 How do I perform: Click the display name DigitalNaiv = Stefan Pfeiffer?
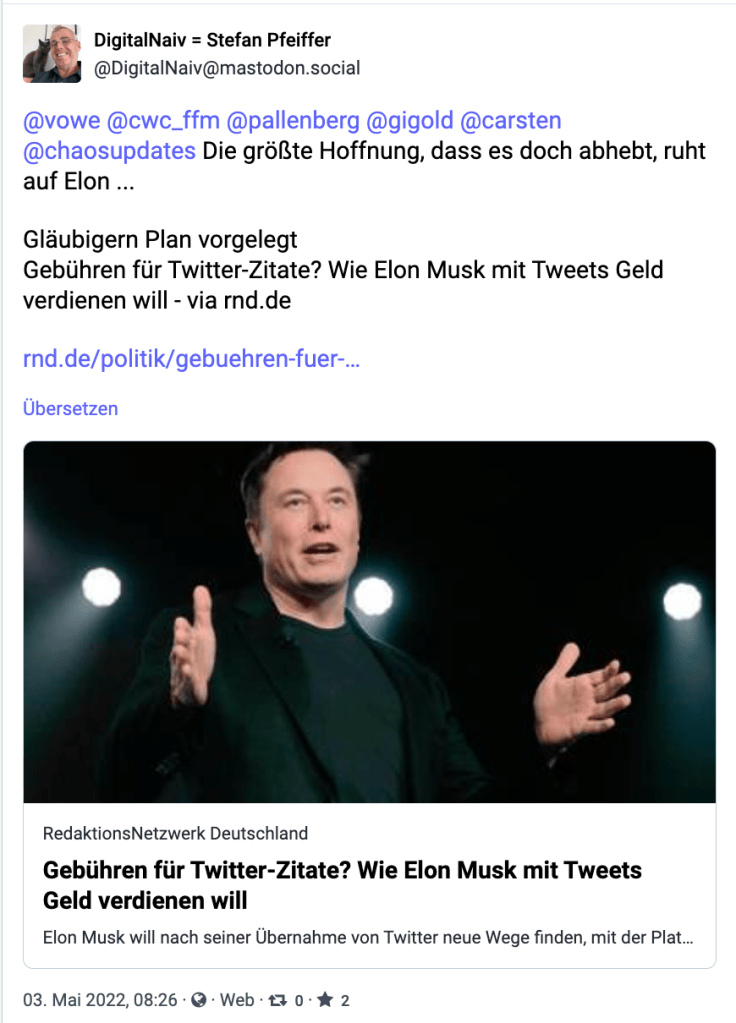(212, 40)
